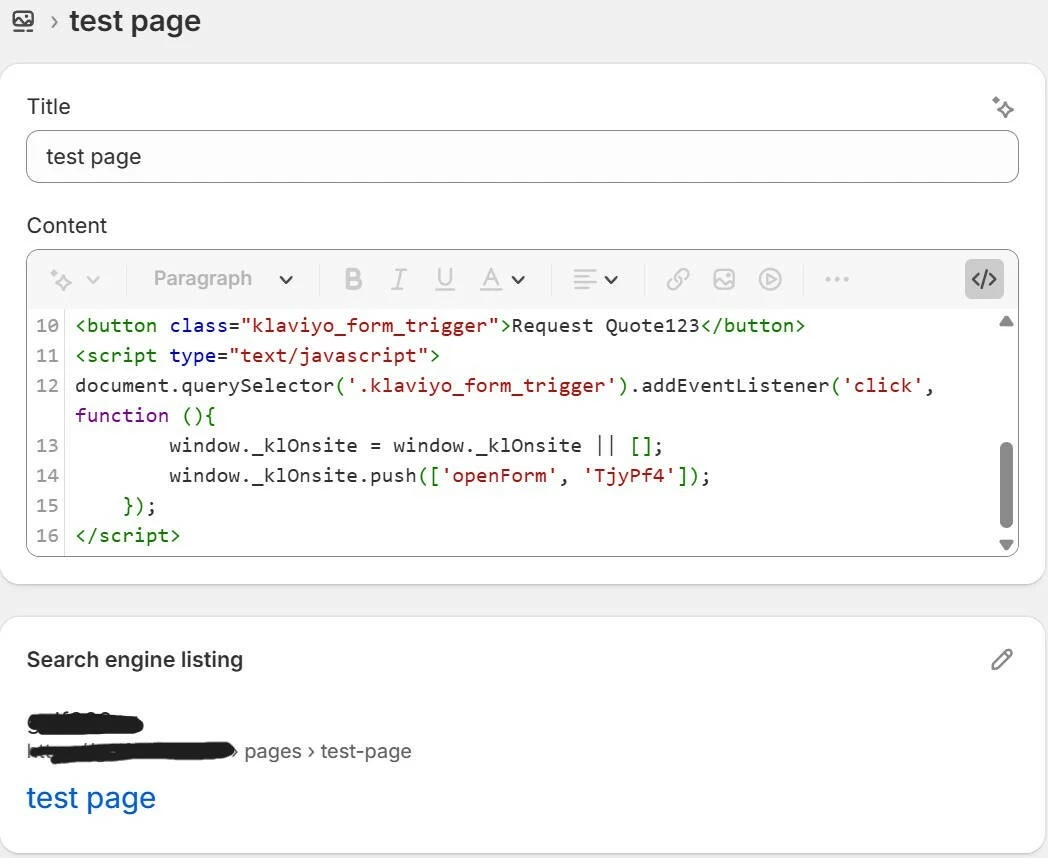1048x858 pixels.
Task: Click the closing </script> tag on line 16
Action: [x=128, y=535]
